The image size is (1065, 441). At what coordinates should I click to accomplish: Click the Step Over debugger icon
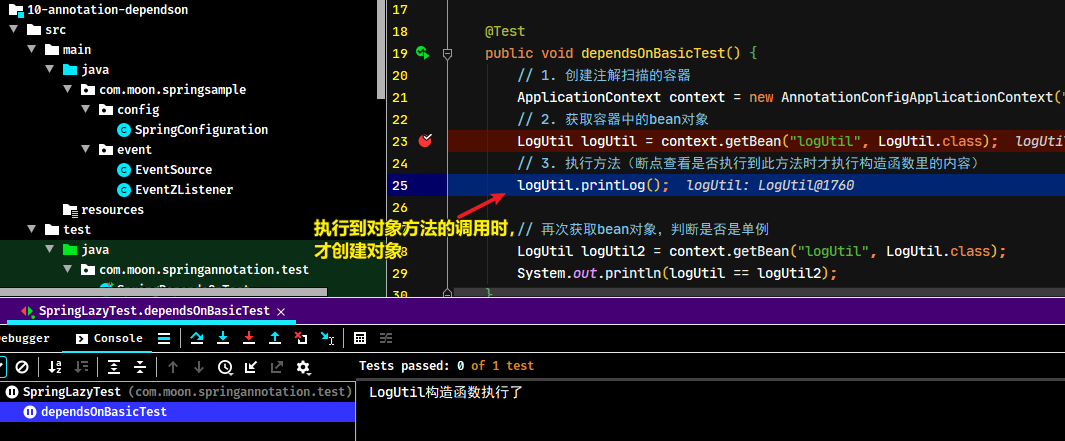[x=197, y=338]
